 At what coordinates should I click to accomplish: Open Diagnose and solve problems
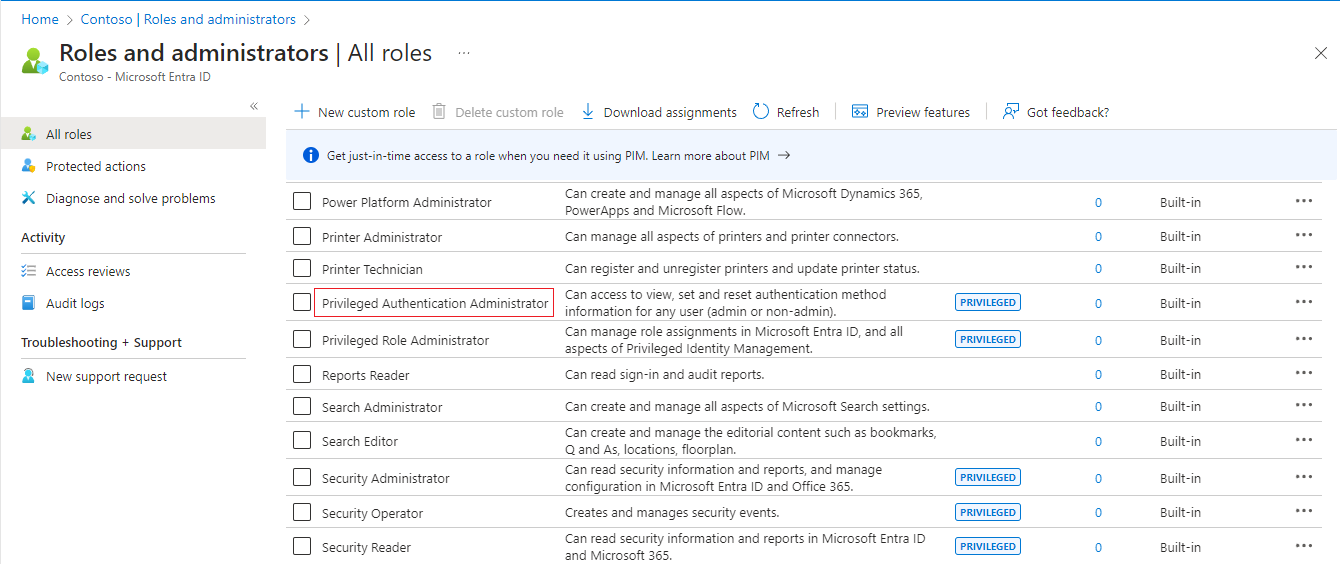click(133, 198)
